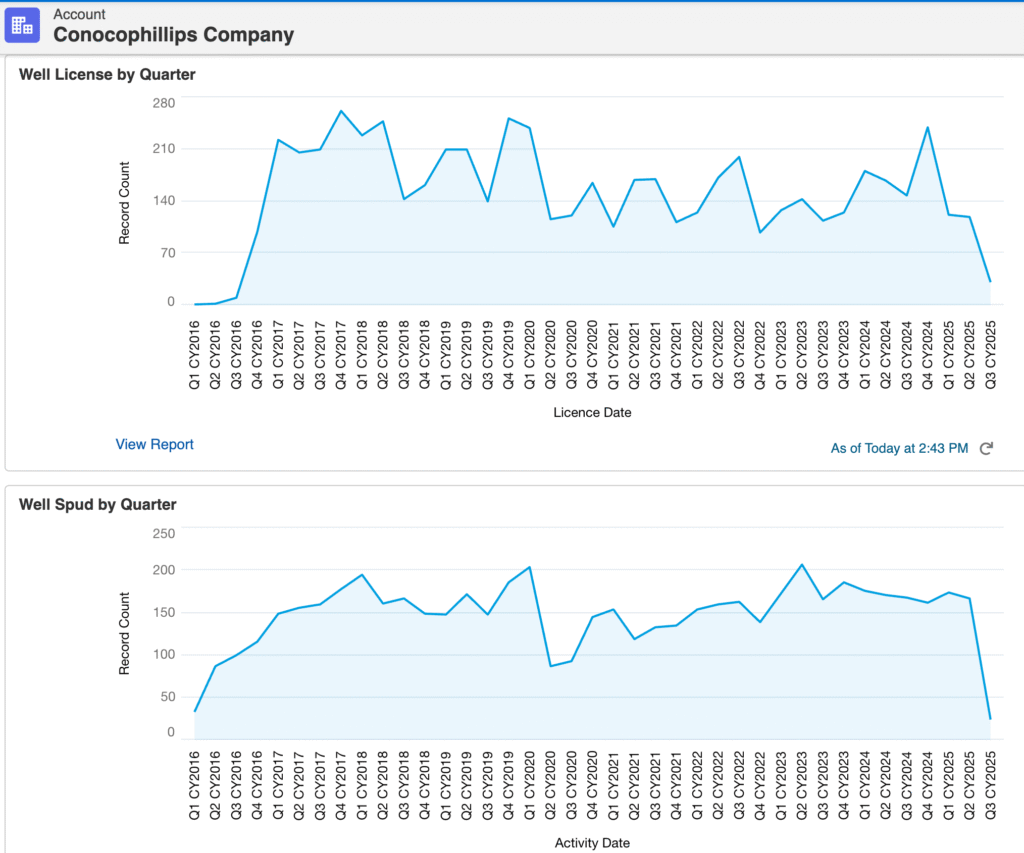1024x853 pixels.
Task: Click 'Q1 CY2016' label on spud chart
Action: click(194, 786)
